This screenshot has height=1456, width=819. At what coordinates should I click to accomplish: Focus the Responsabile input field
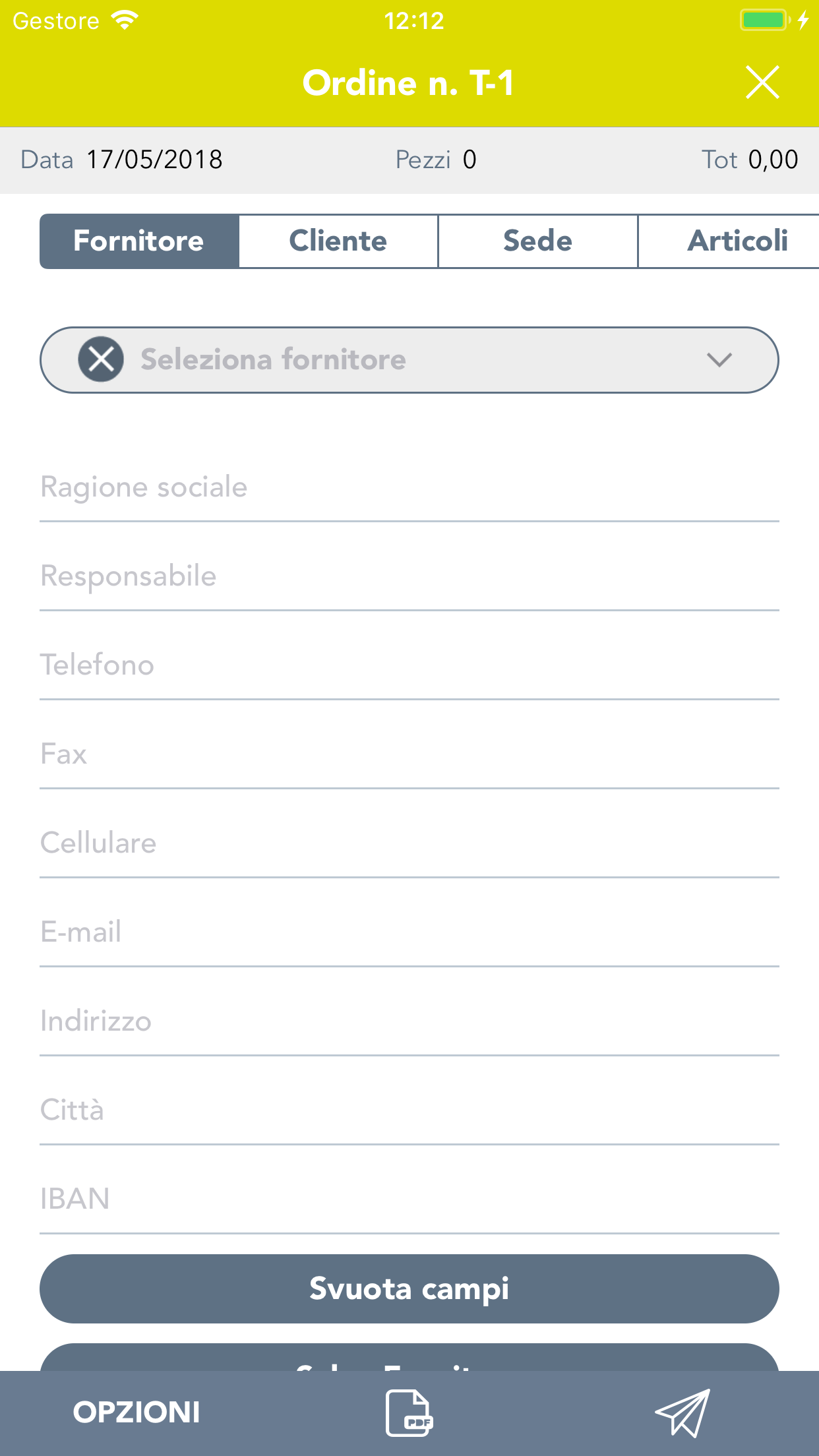coord(409,577)
